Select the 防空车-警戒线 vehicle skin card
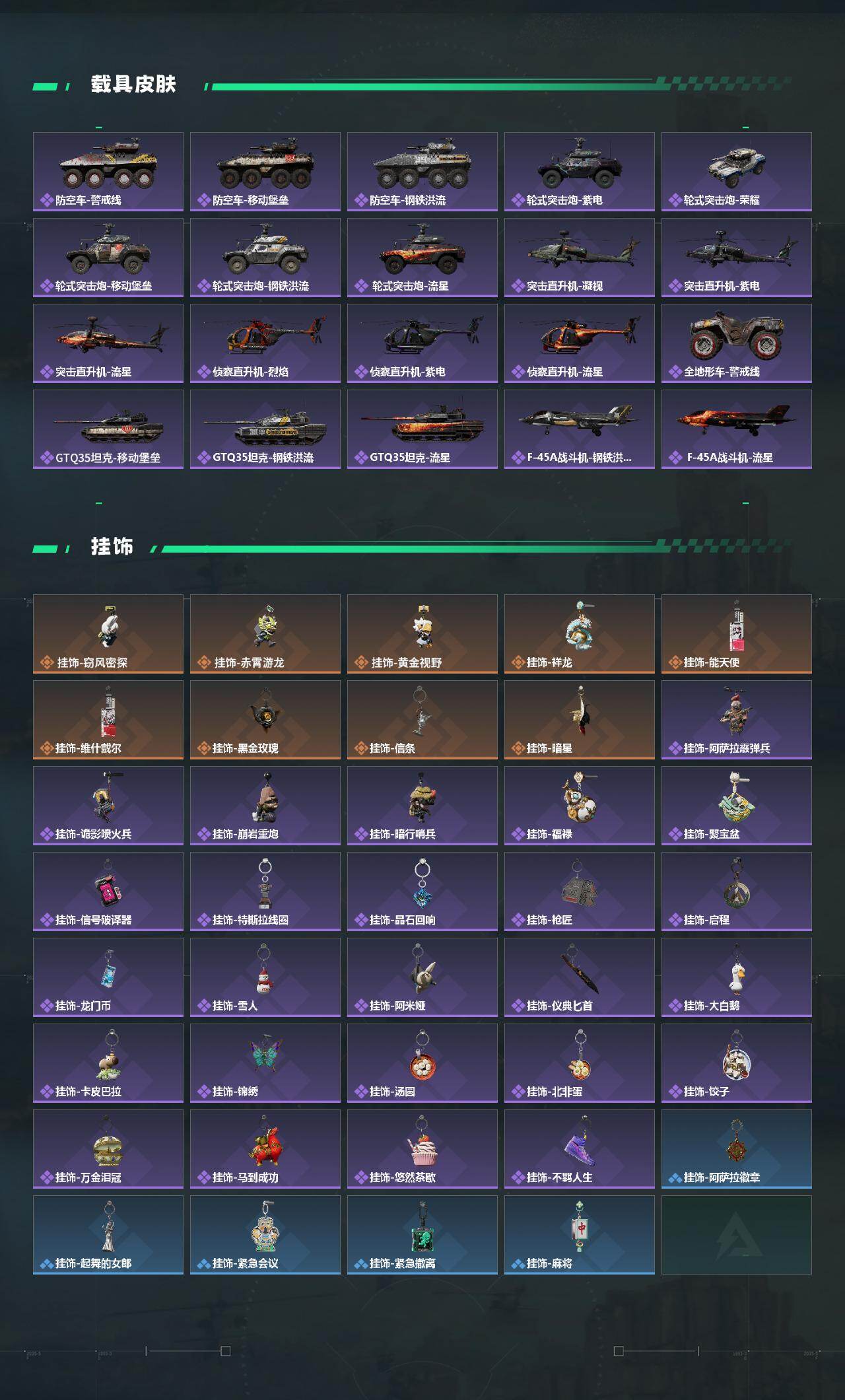Image resolution: width=845 pixels, height=1400 pixels. (x=108, y=172)
